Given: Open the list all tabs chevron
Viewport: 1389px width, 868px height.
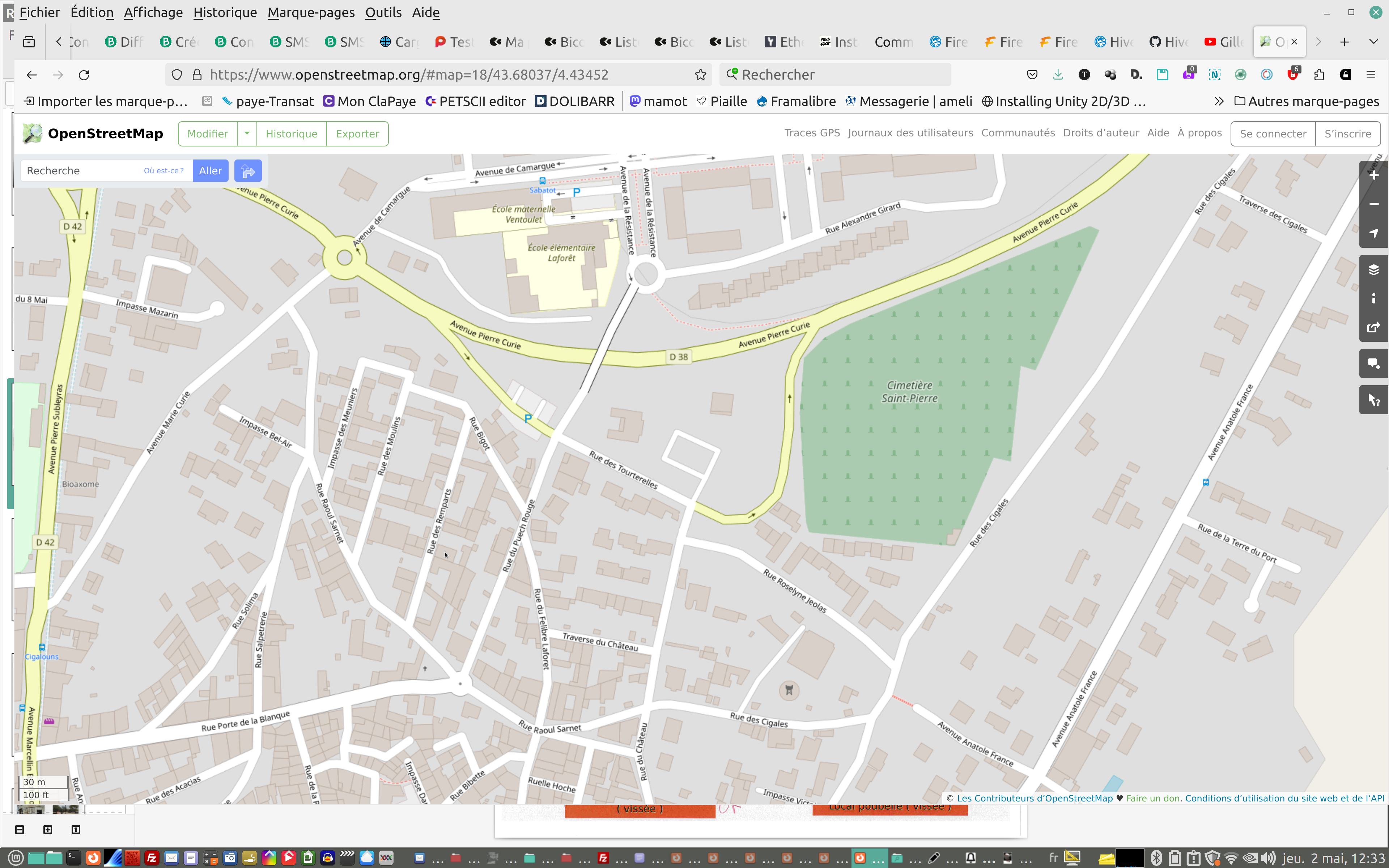Looking at the screenshot, I should coord(1373,42).
